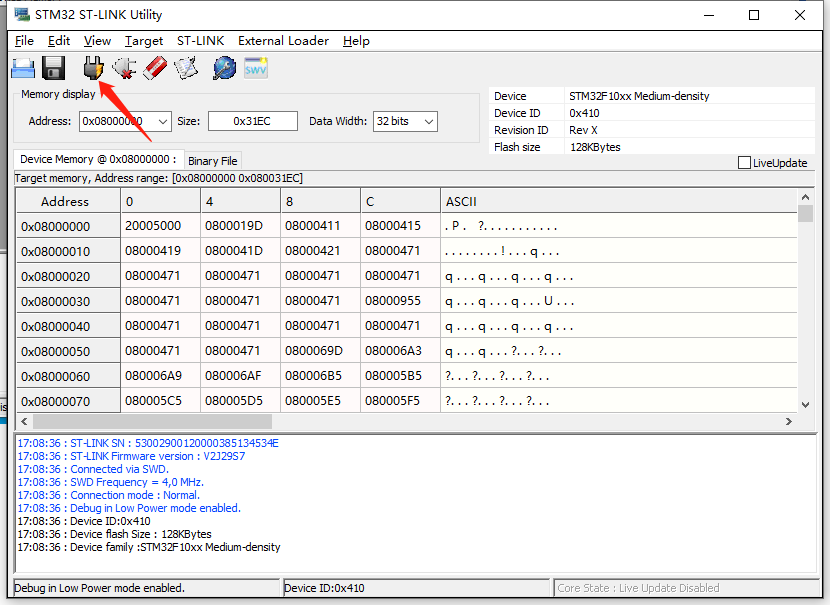Switch to Binary File tab
This screenshot has width=830, height=605.
[213, 161]
